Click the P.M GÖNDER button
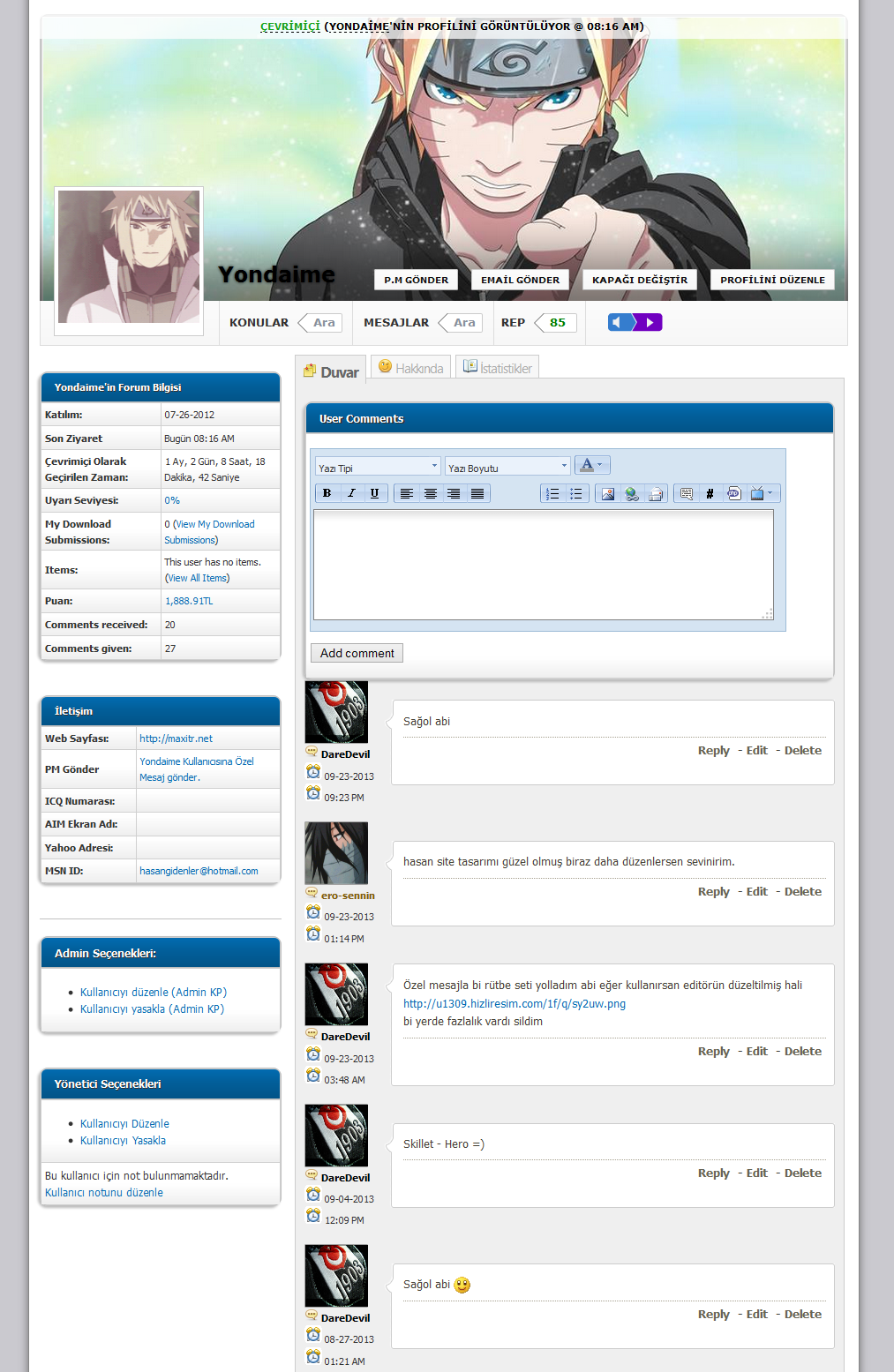Viewport: 894px width, 1372px height. (x=416, y=280)
